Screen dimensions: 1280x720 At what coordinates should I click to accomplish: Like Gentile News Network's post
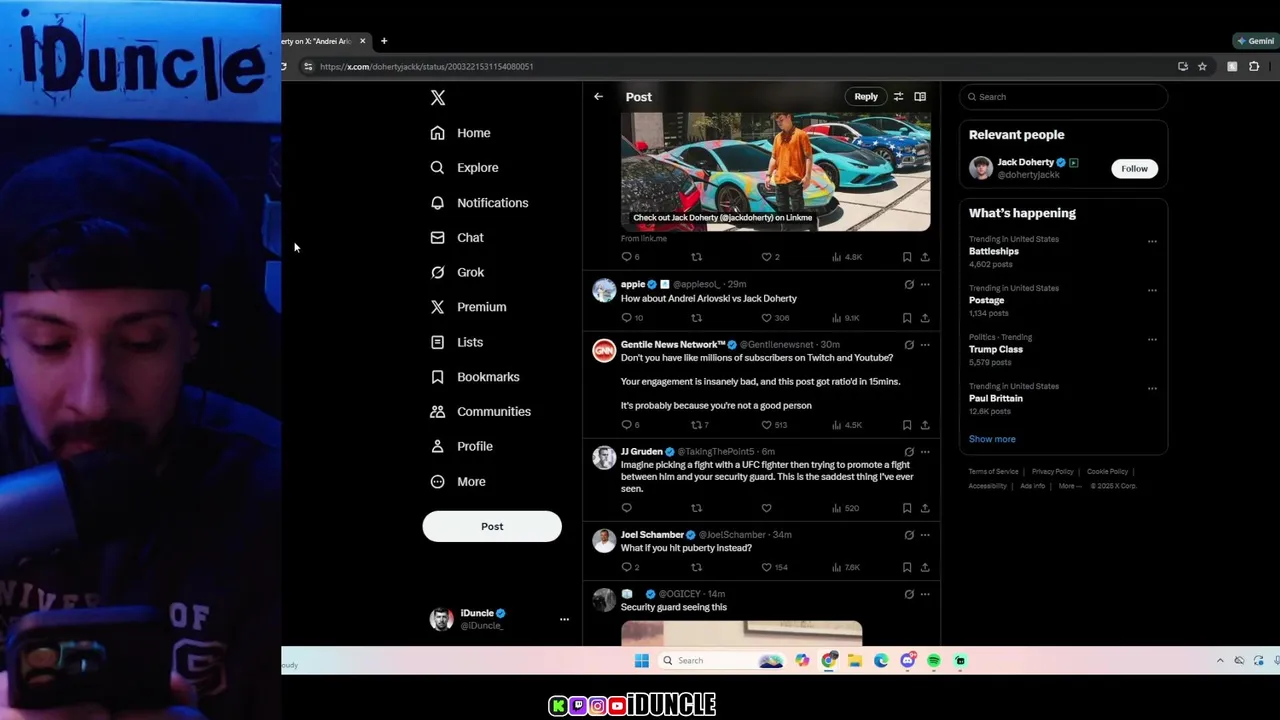767,425
